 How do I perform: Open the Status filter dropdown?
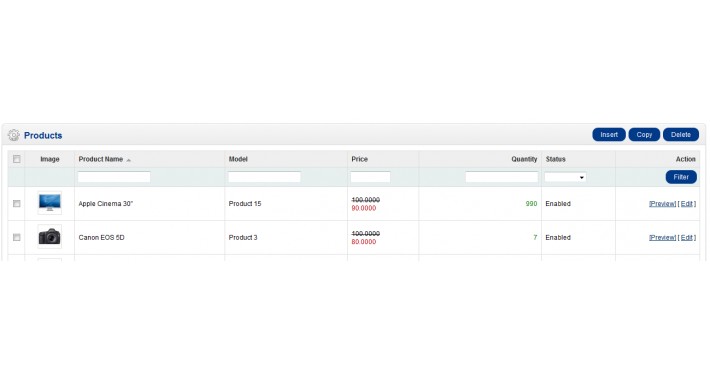[x=565, y=177]
